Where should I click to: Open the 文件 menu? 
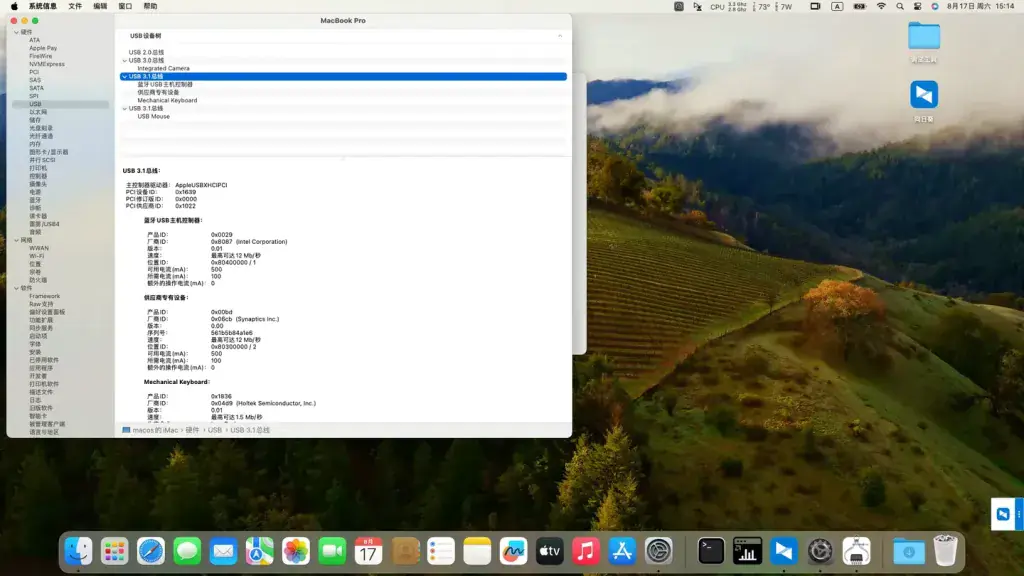[75, 7]
